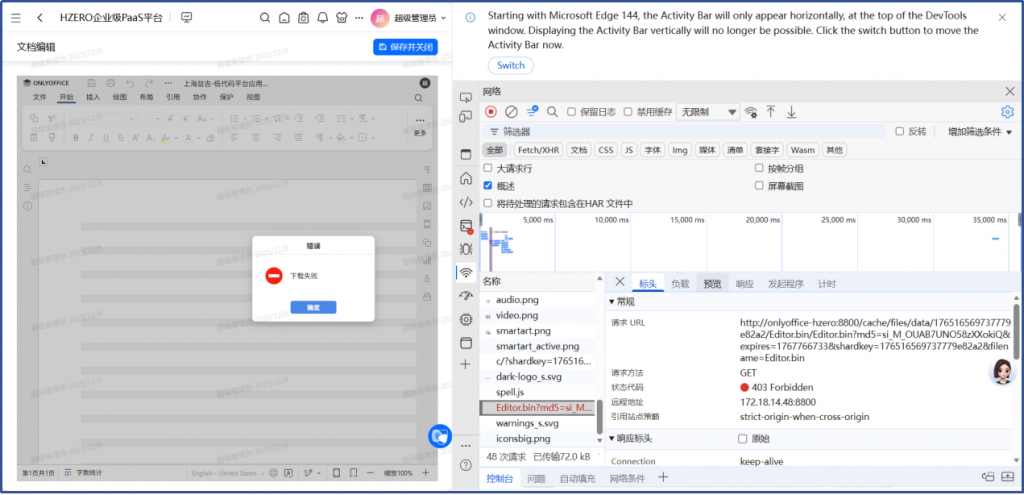Collapse the 常规 section
The width and height of the screenshot is (1024, 495).
pyautogui.click(x=614, y=302)
